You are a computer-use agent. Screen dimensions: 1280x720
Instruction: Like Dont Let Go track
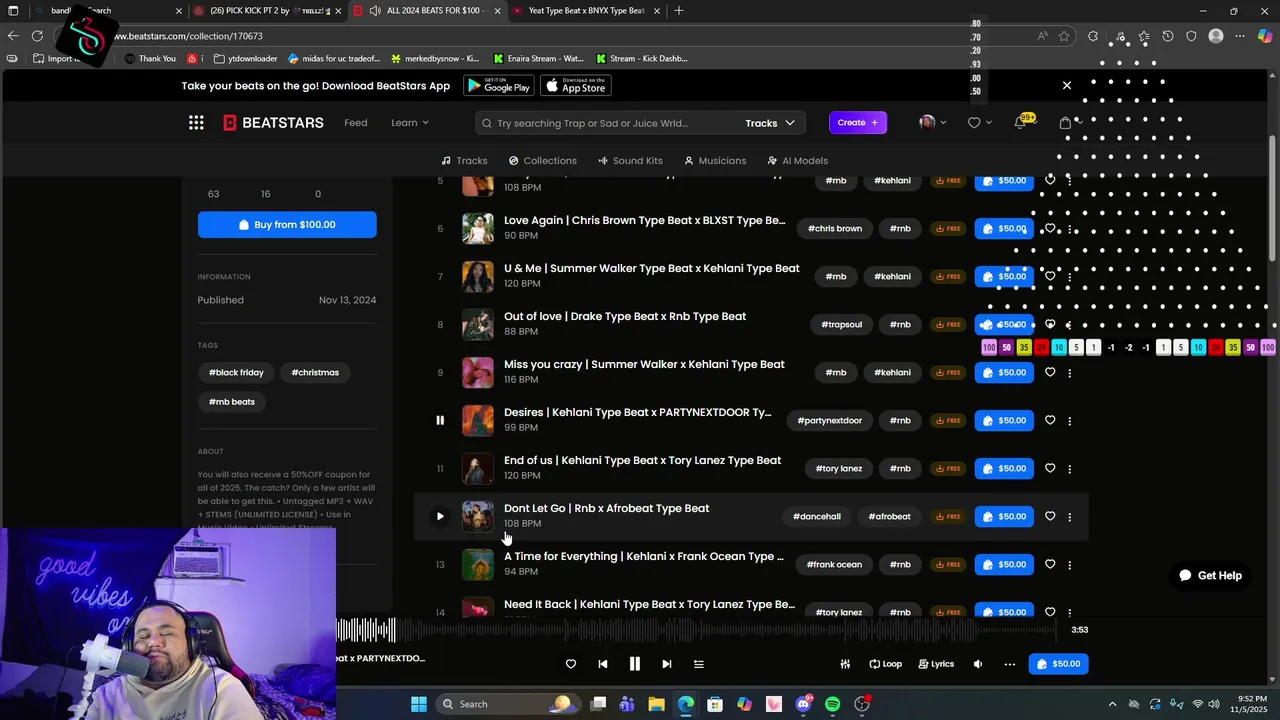click(1050, 516)
